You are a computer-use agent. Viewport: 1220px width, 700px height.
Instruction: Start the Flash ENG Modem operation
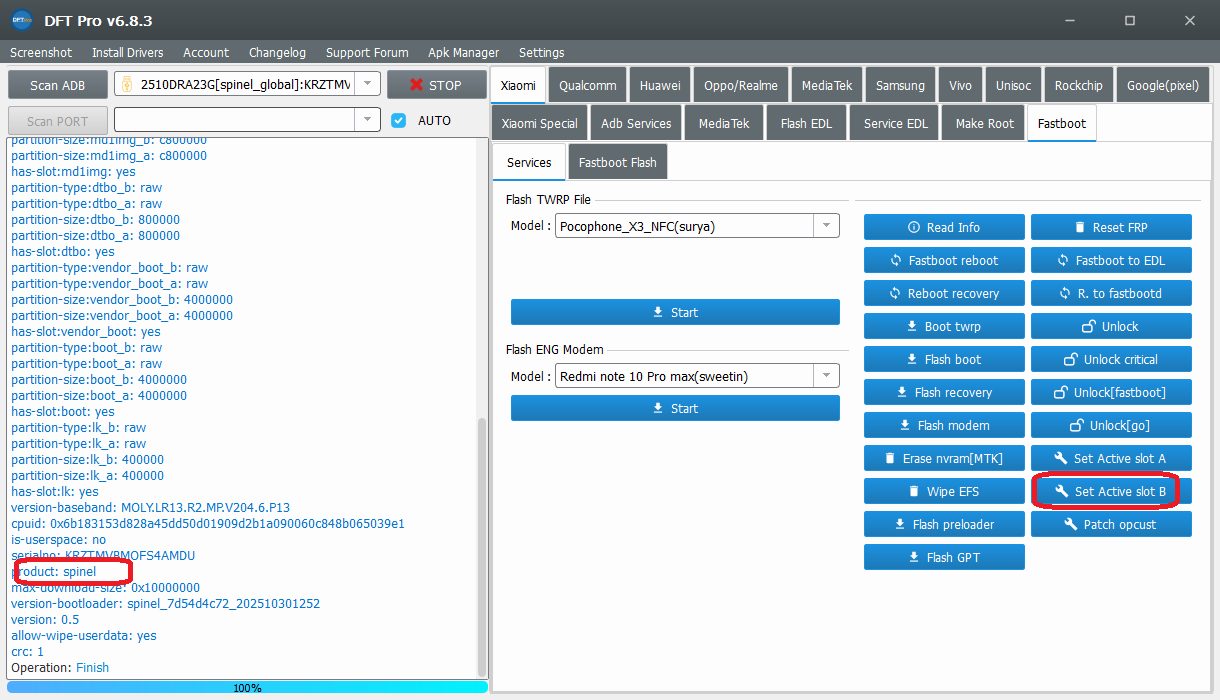(x=675, y=408)
